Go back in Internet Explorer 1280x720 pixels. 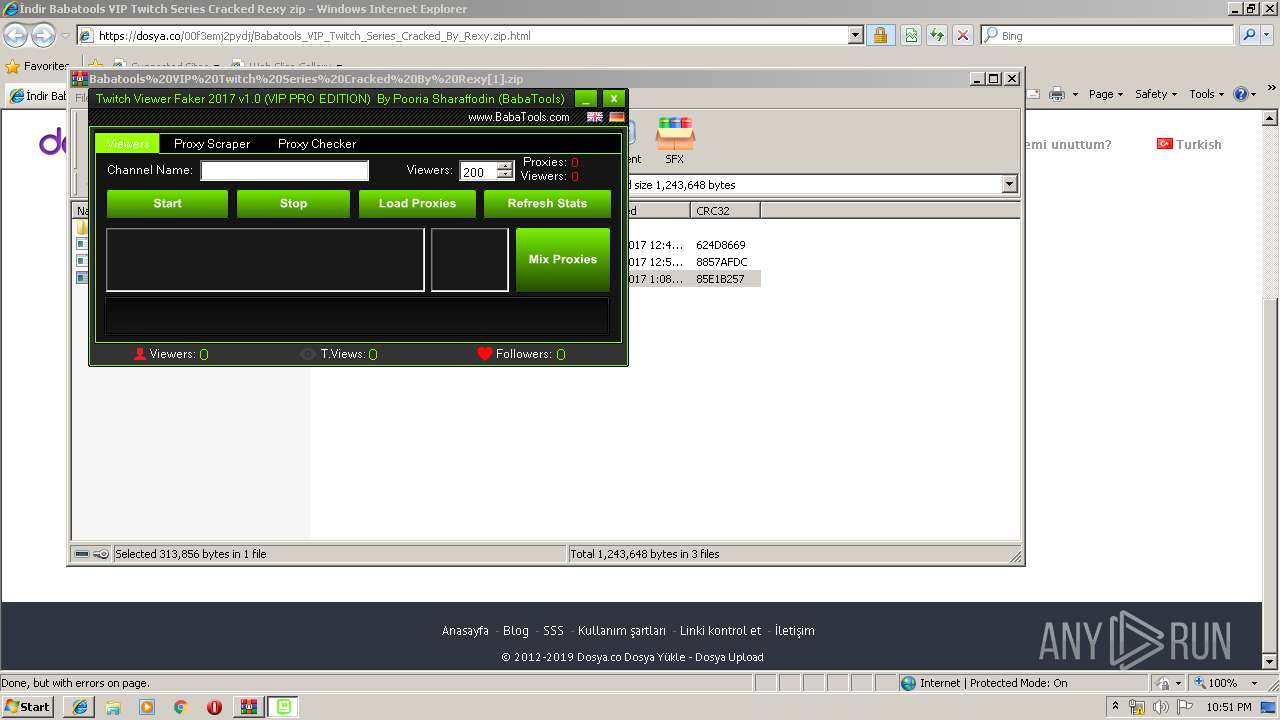pos(15,36)
